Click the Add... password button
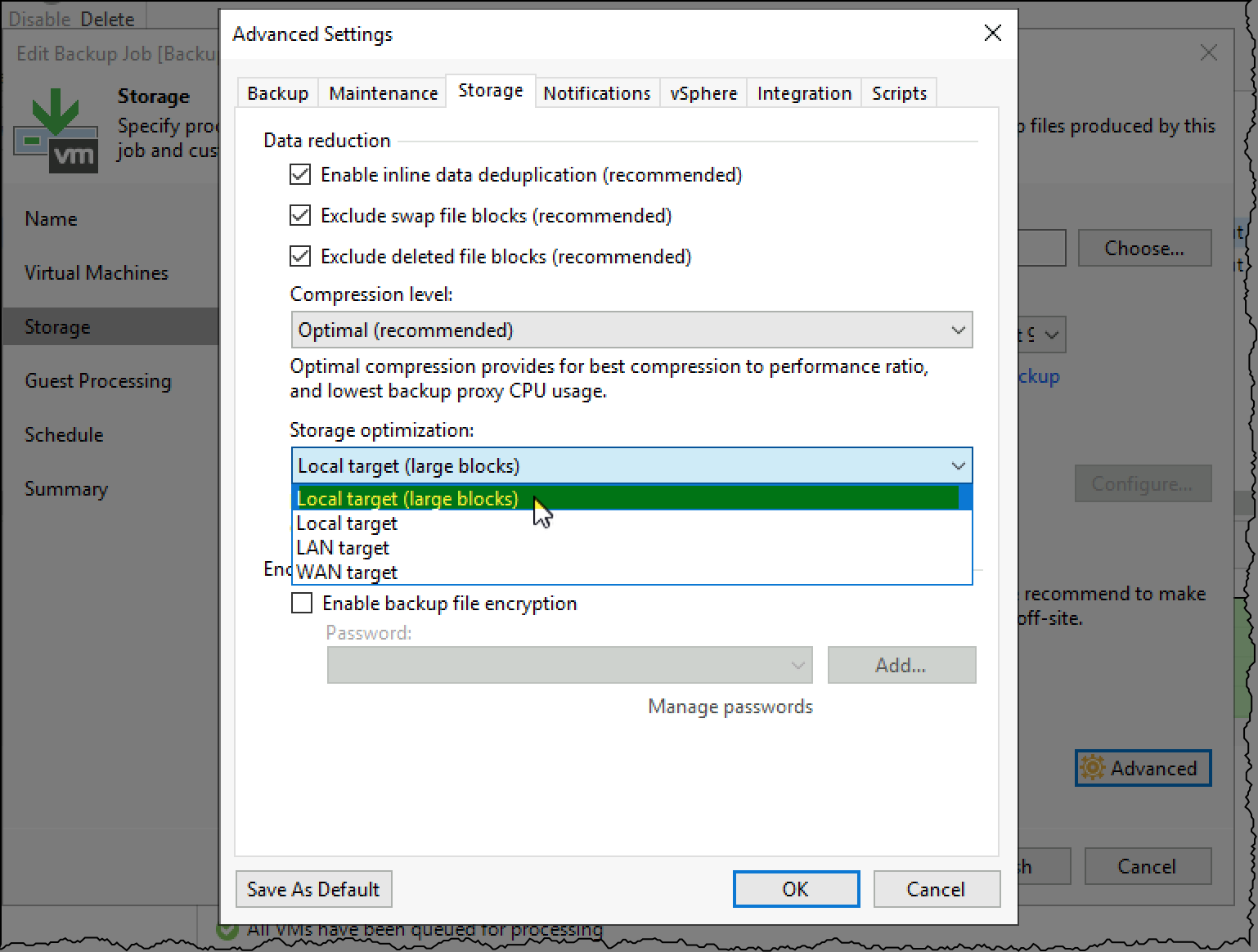The width and height of the screenshot is (1258, 952). [901, 665]
